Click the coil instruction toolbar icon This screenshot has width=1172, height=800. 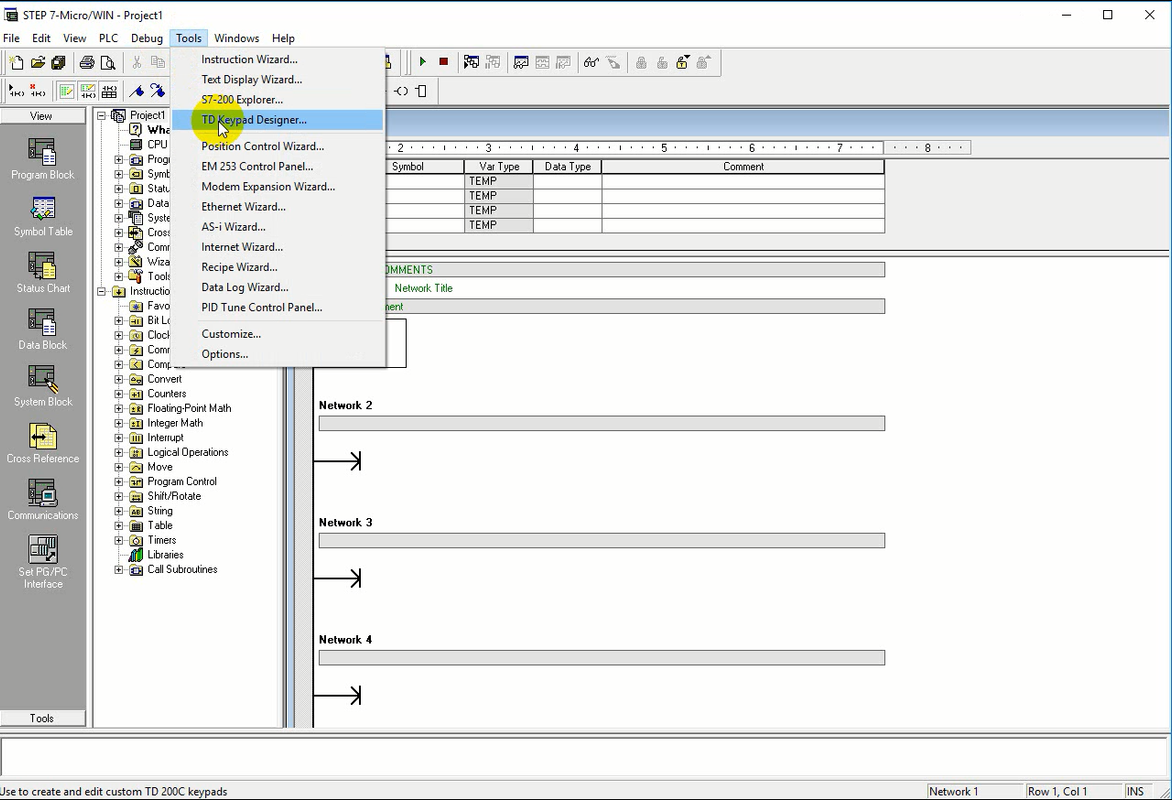pos(401,91)
